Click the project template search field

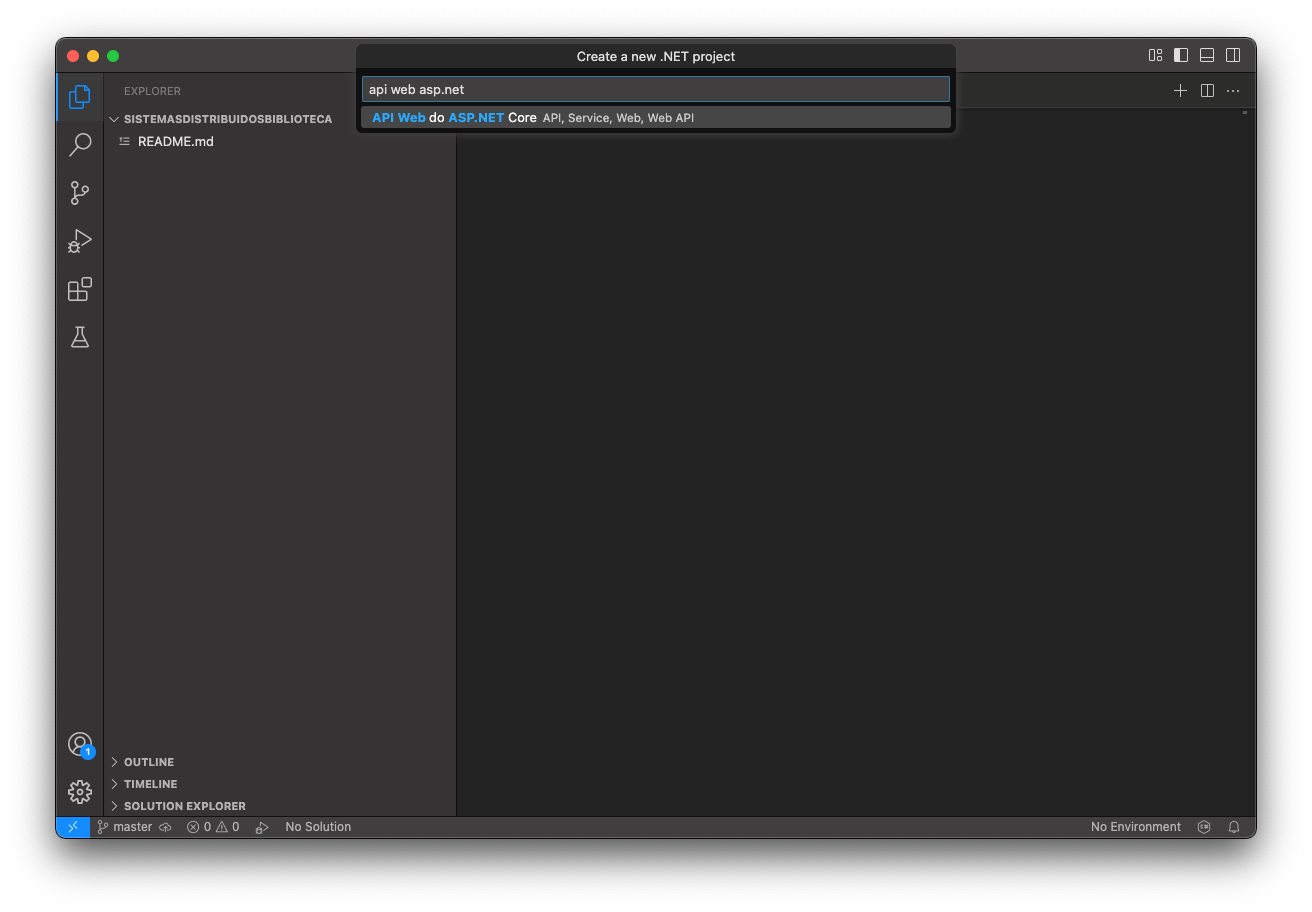655,90
